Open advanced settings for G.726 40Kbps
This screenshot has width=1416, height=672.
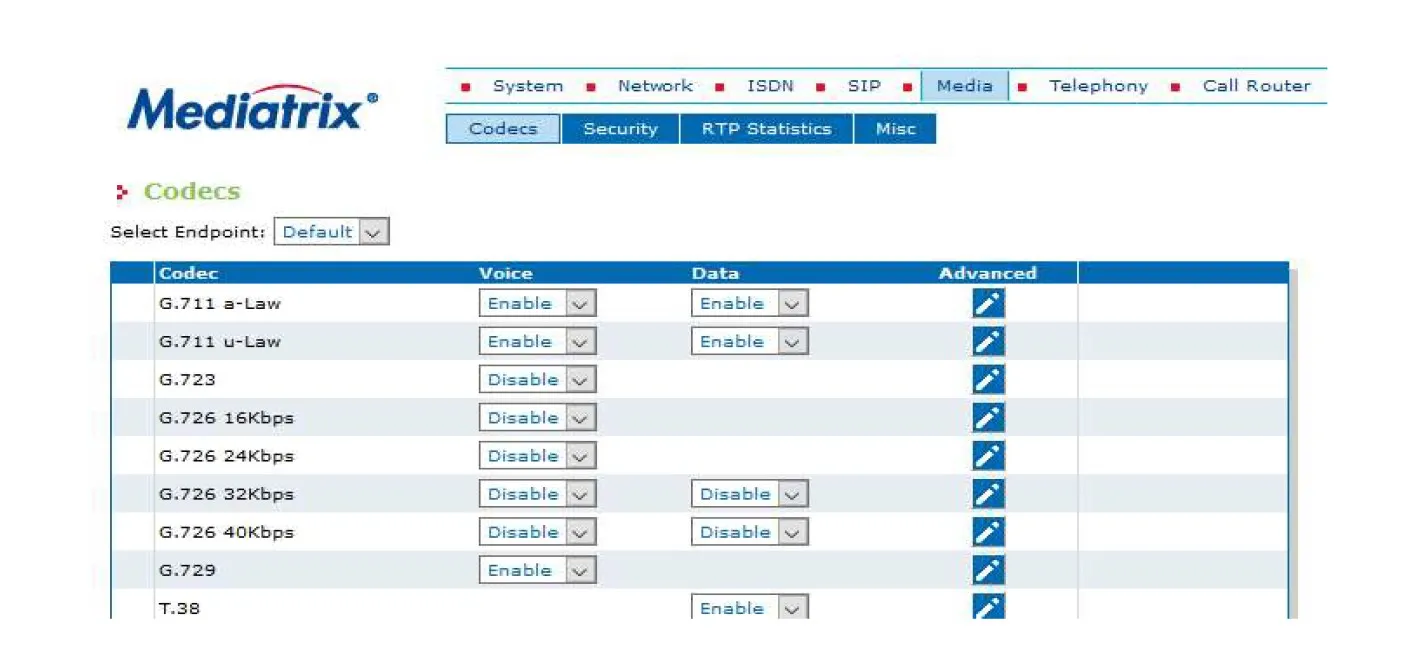(x=987, y=532)
